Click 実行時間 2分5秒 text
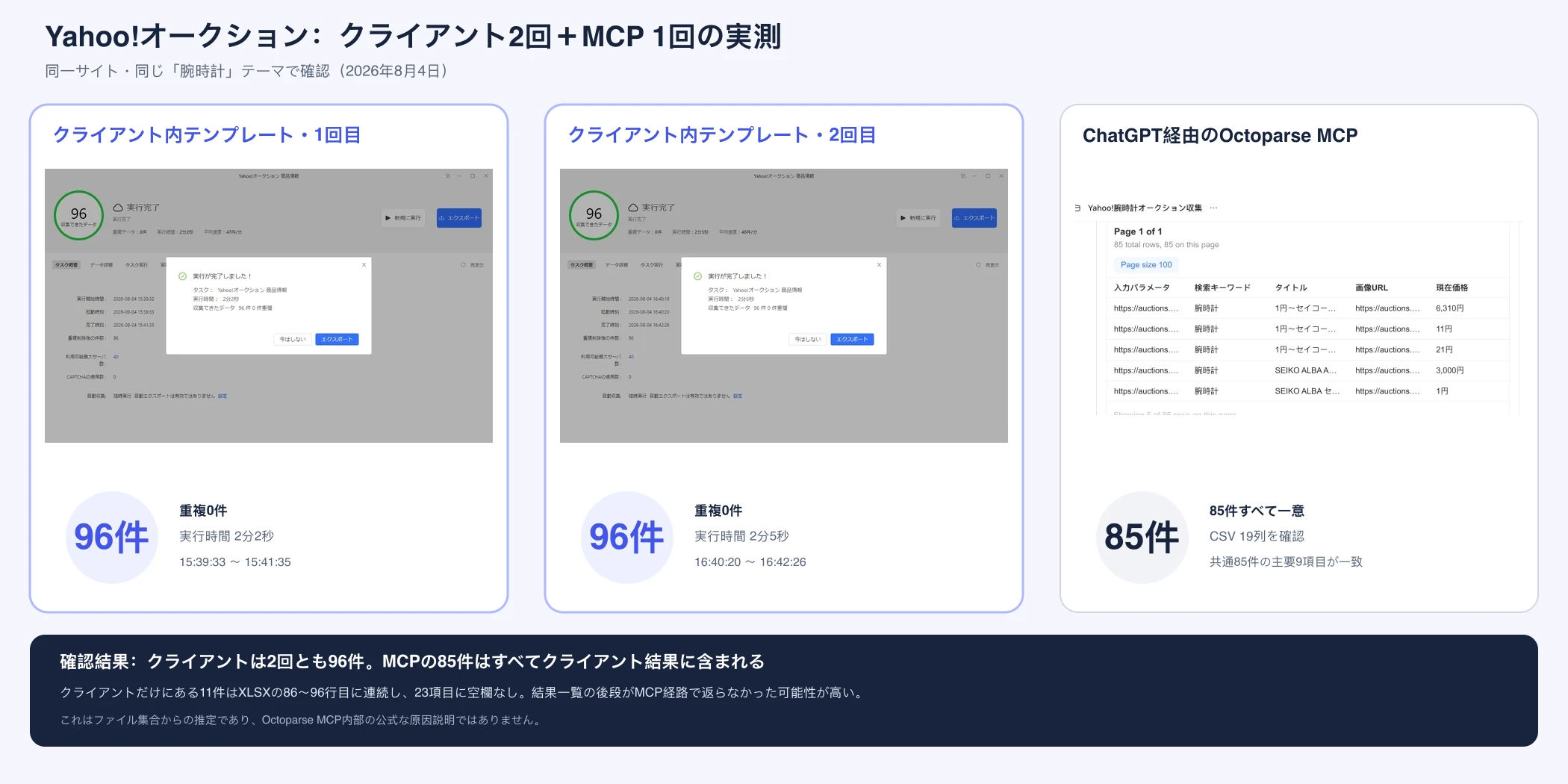Viewport: 1568px width, 784px height. pos(741,536)
